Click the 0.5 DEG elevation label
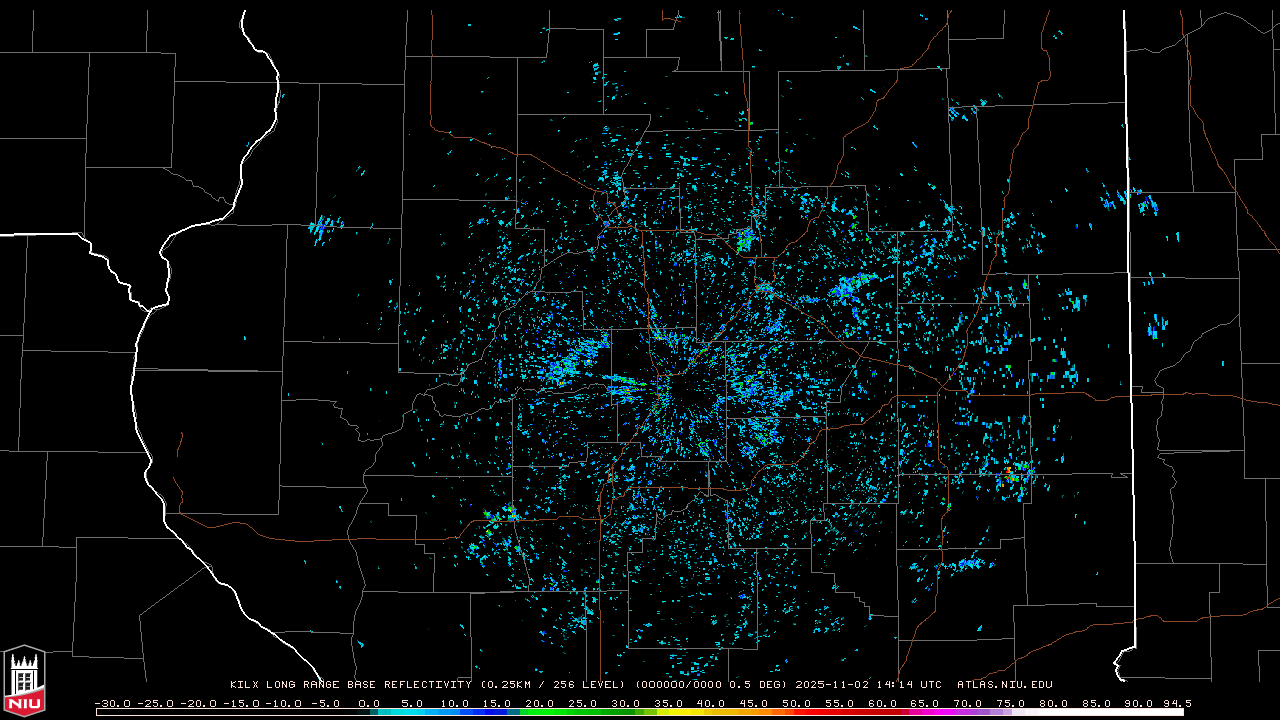 pos(757,685)
